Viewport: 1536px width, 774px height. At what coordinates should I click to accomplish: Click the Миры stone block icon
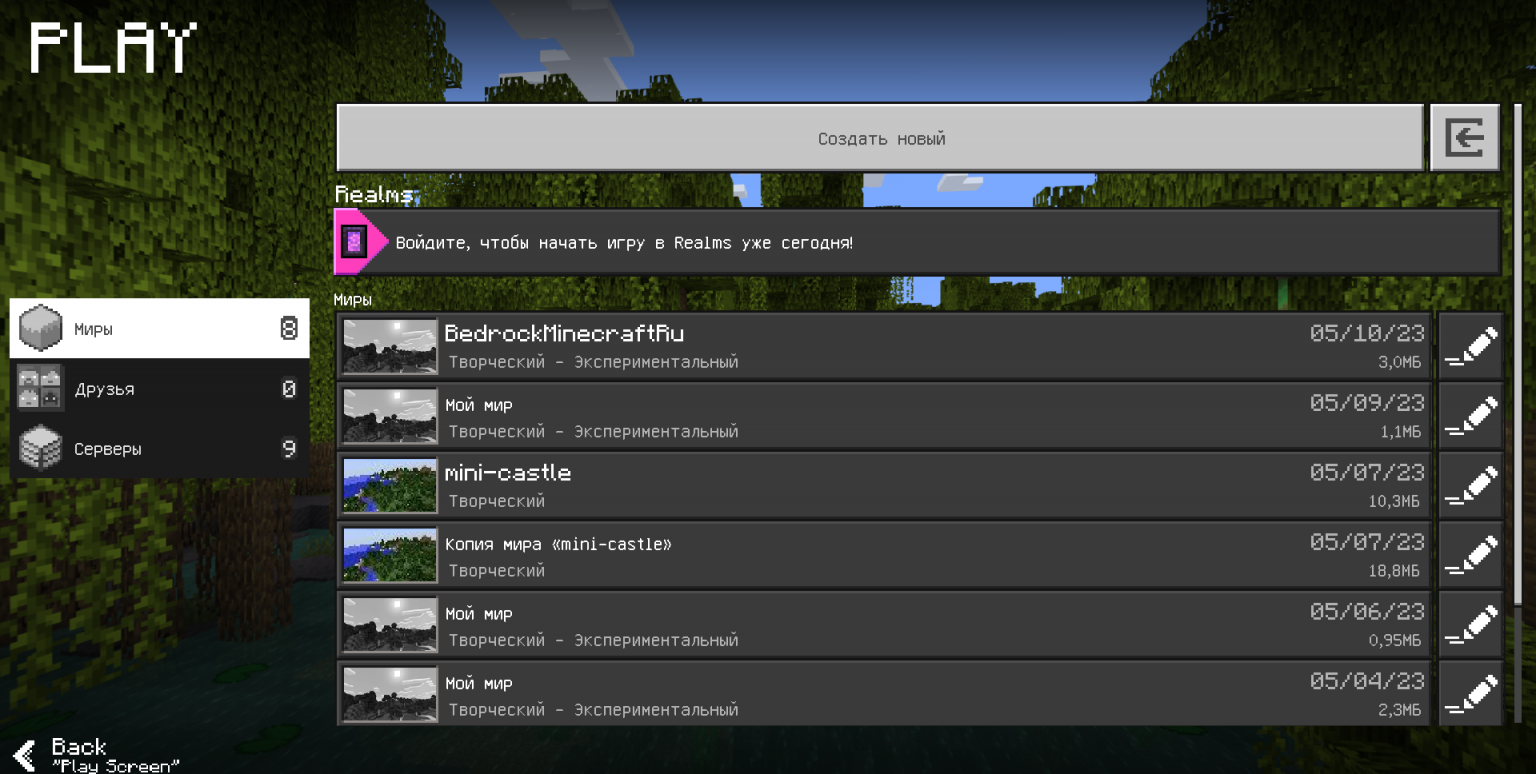pos(41,328)
